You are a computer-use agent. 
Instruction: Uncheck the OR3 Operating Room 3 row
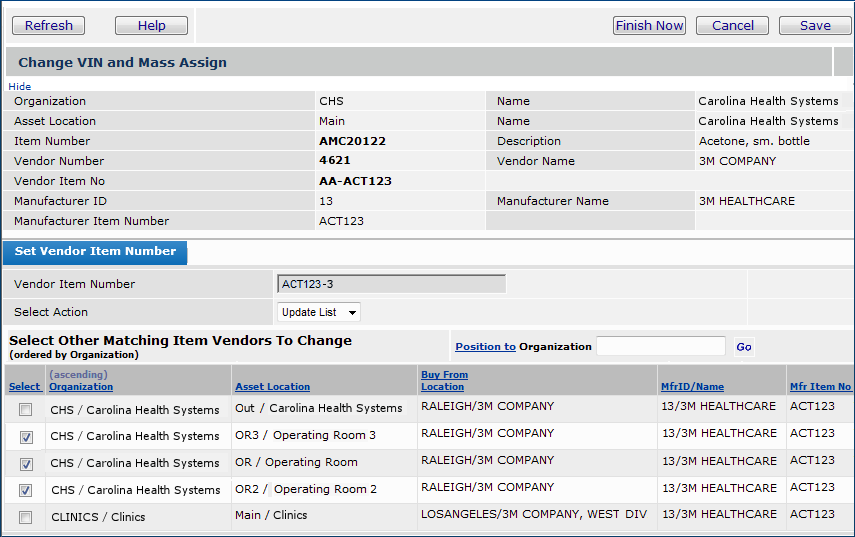(x=26, y=437)
